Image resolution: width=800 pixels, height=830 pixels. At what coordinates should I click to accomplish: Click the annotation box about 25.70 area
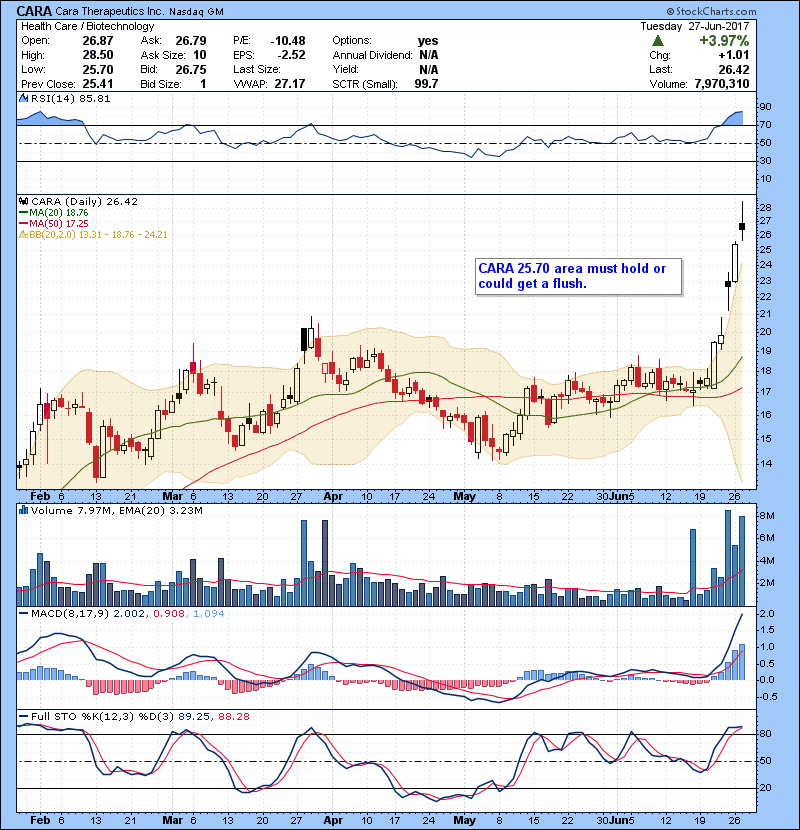[x=578, y=276]
